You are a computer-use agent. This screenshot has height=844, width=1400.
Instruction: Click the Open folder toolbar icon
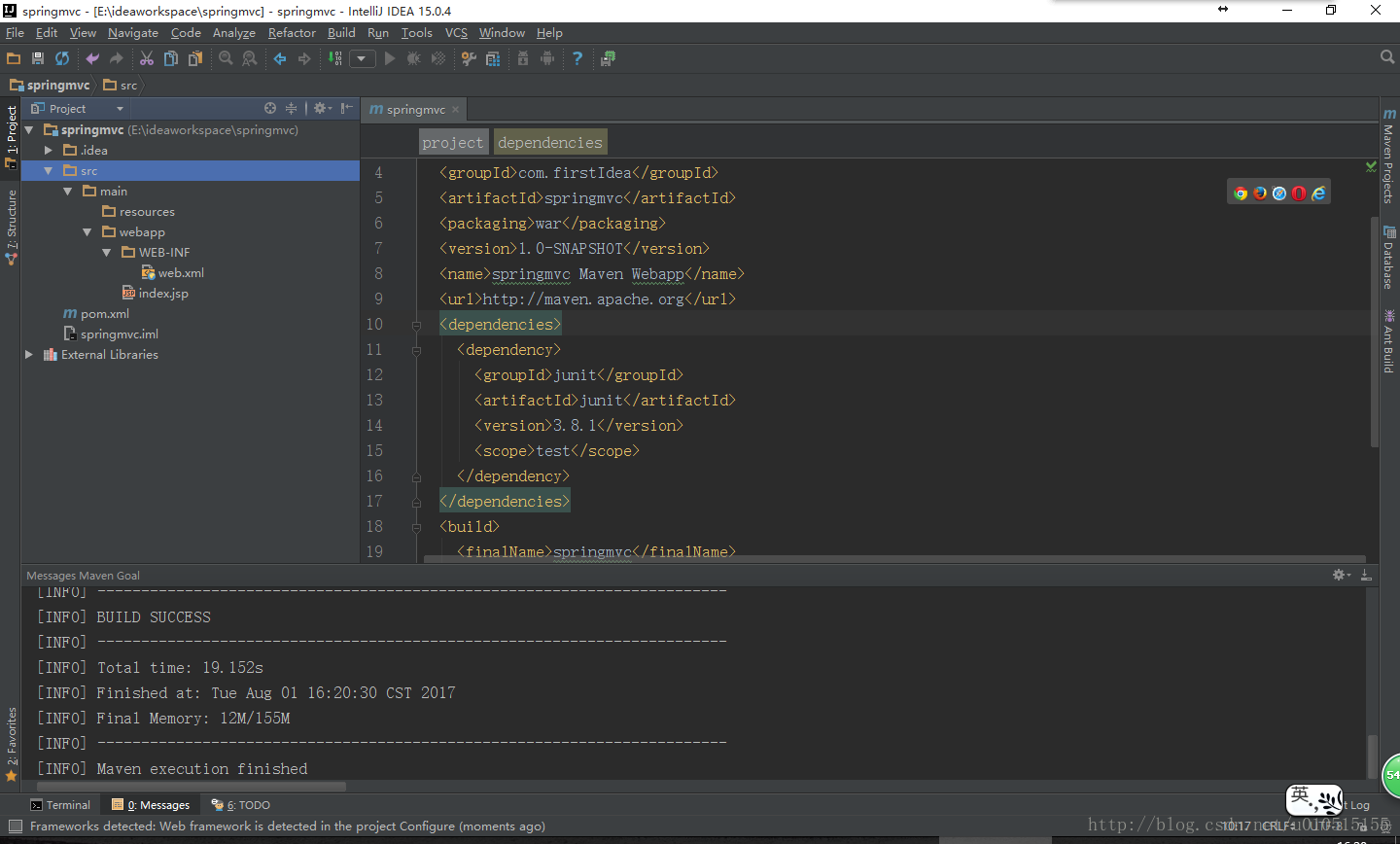tap(14, 58)
